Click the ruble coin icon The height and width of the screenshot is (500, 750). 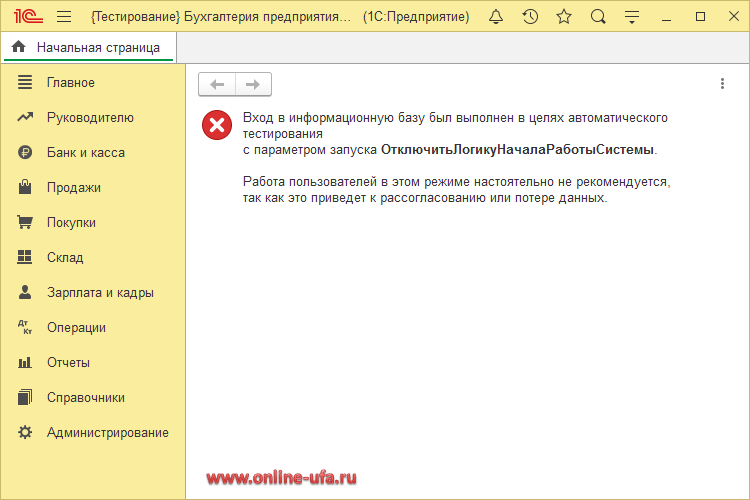pyautogui.click(x=25, y=152)
